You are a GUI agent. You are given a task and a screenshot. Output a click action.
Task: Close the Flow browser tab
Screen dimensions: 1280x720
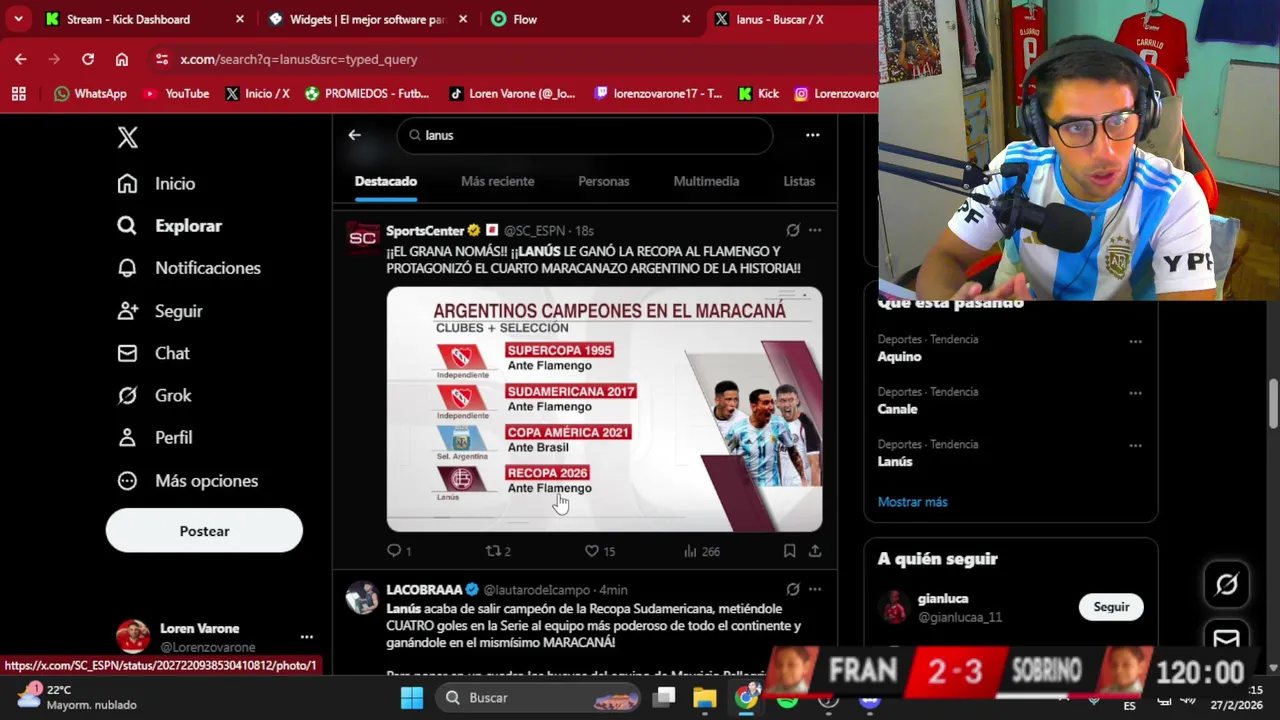point(686,19)
